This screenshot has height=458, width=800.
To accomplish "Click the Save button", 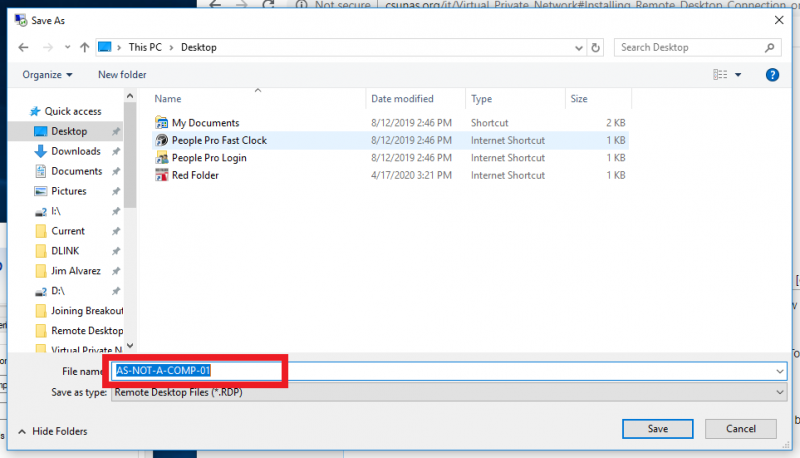I will tap(657, 429).
